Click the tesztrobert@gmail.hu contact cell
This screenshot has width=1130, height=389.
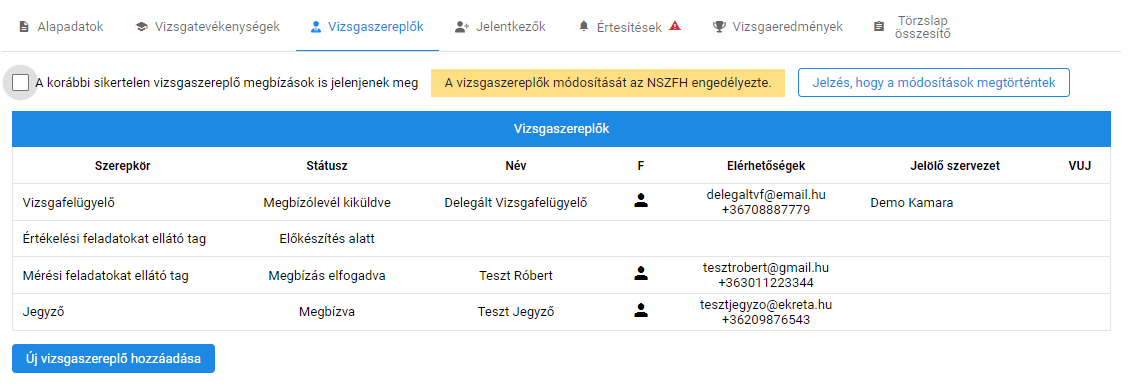(x=766, y=275)
